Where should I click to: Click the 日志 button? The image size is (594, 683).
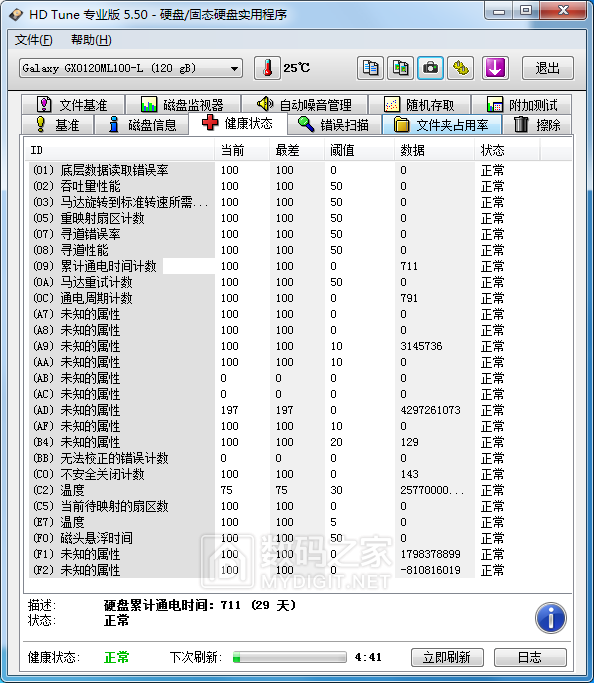click(530, 657)
